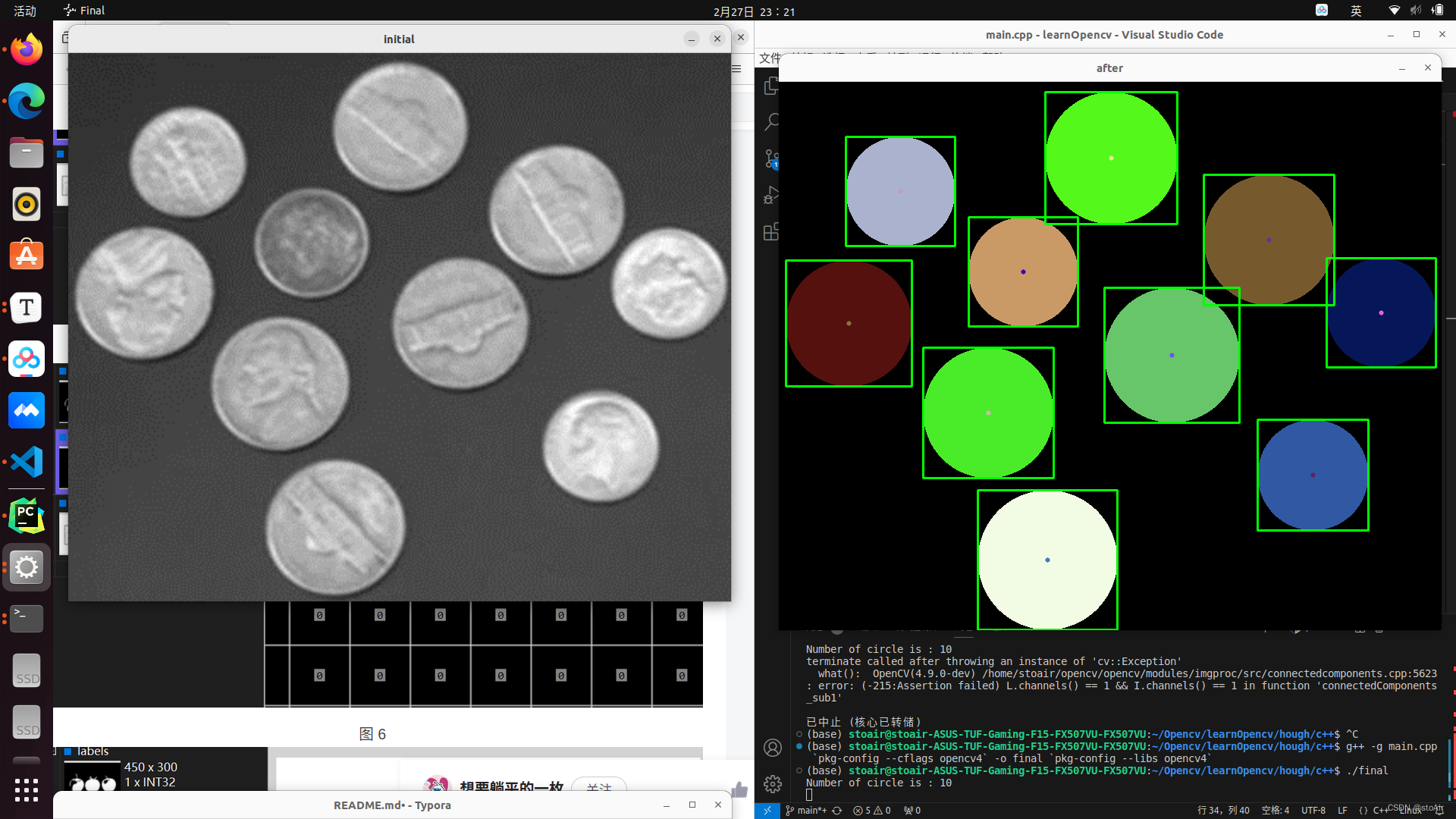Close the 'initial' image window
The image size is (1456, 819).
click(x=717, y=39)
